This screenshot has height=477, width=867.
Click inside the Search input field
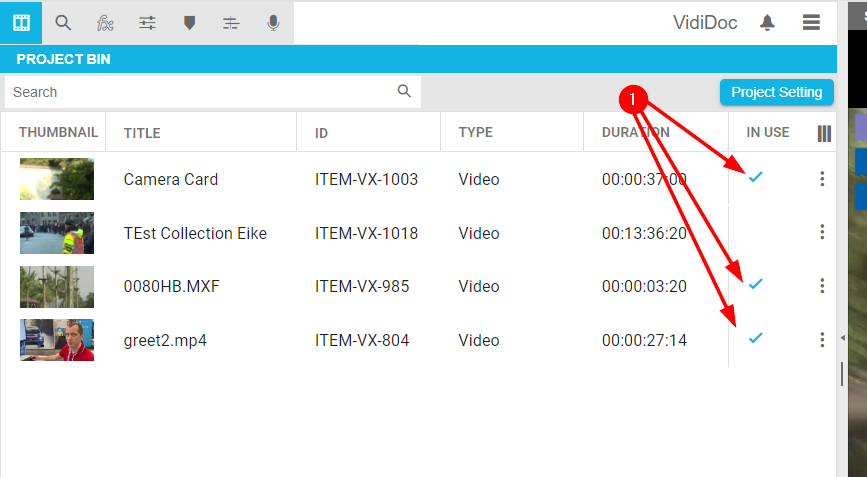pos(200,92)
